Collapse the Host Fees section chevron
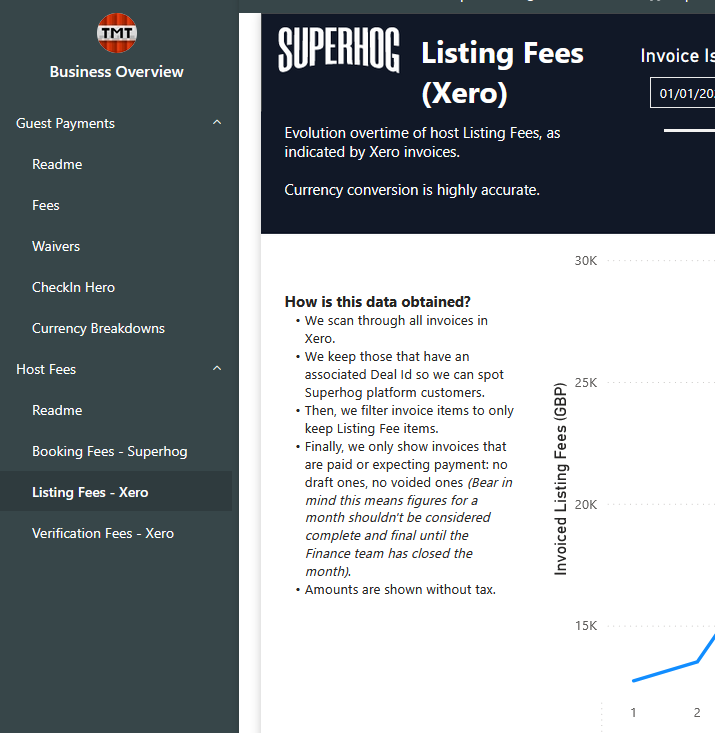This screenshot has height=733, width=715. click(217, 369)
